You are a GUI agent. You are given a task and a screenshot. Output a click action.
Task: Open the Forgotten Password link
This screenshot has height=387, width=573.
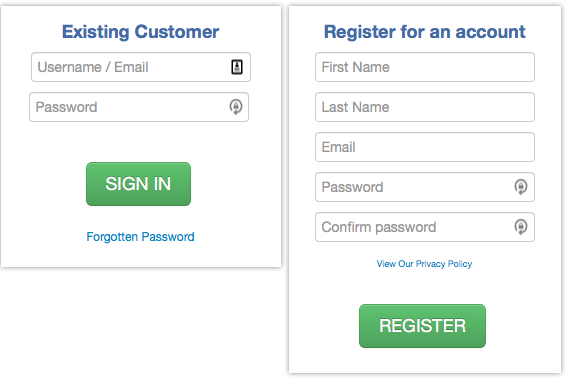140,237
